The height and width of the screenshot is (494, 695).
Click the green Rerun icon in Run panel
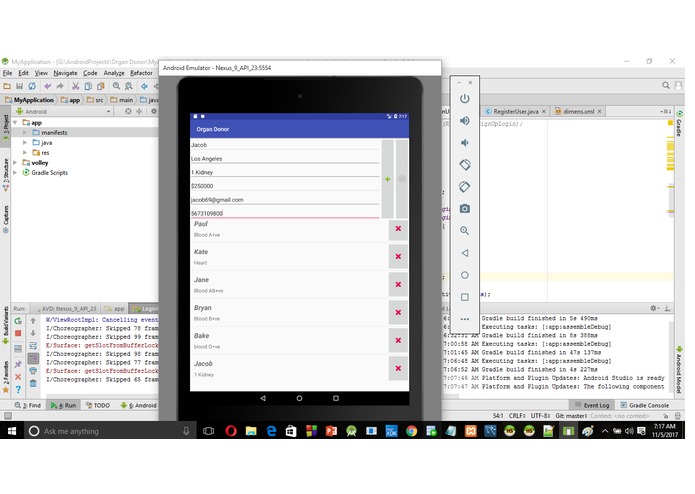click(x=18, y=320)
